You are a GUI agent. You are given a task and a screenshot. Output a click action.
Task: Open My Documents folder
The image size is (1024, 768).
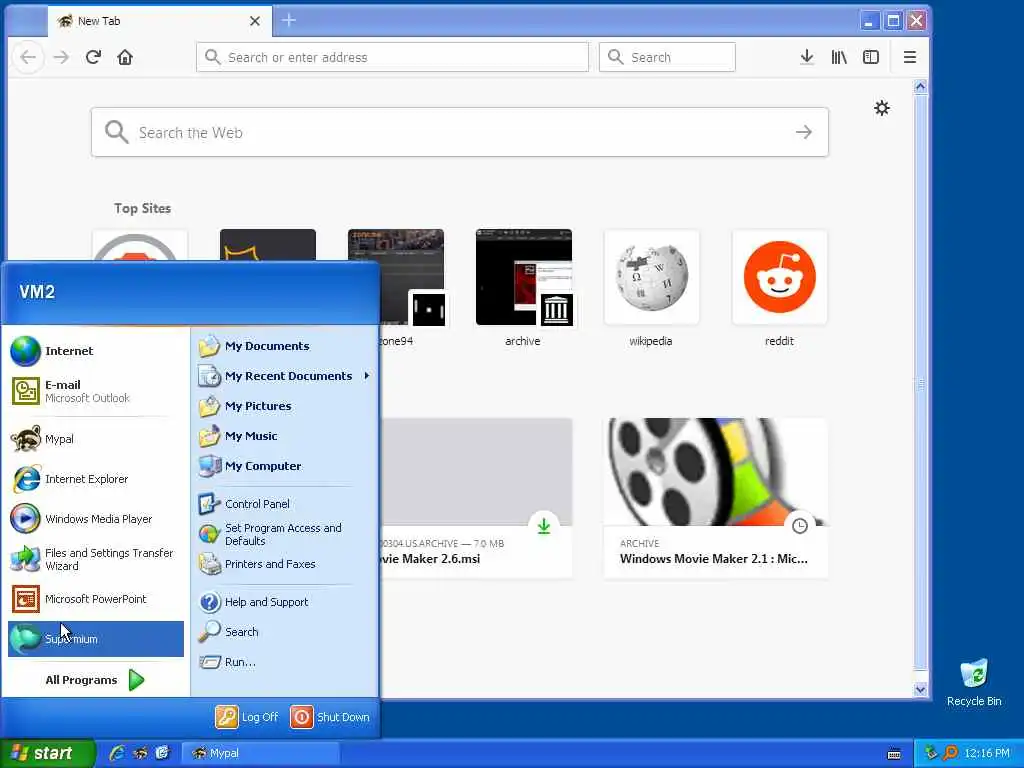point(284,346)
